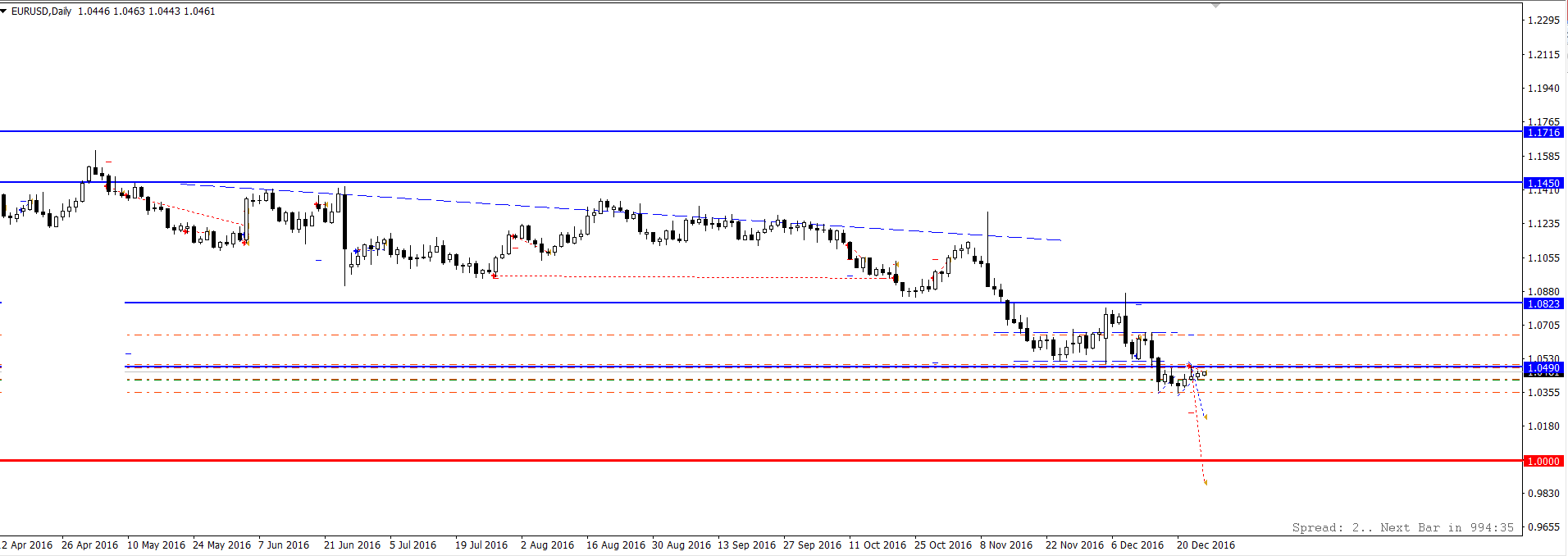Click the 11 Oct 2016 date label
1568x556 pixels.
[877, 545]
